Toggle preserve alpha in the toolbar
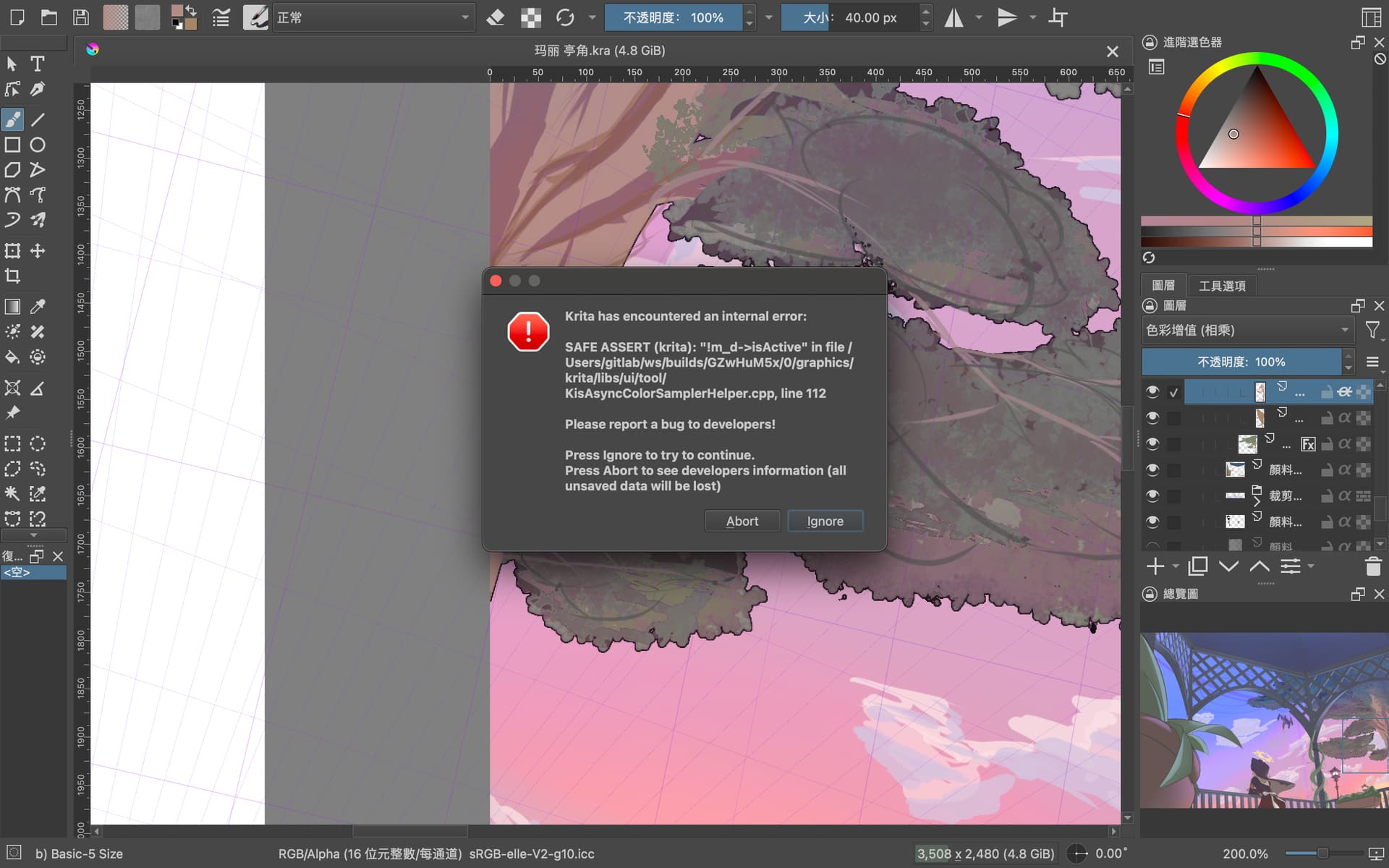Screen dimensions: 1389x868 click(531, 17)
